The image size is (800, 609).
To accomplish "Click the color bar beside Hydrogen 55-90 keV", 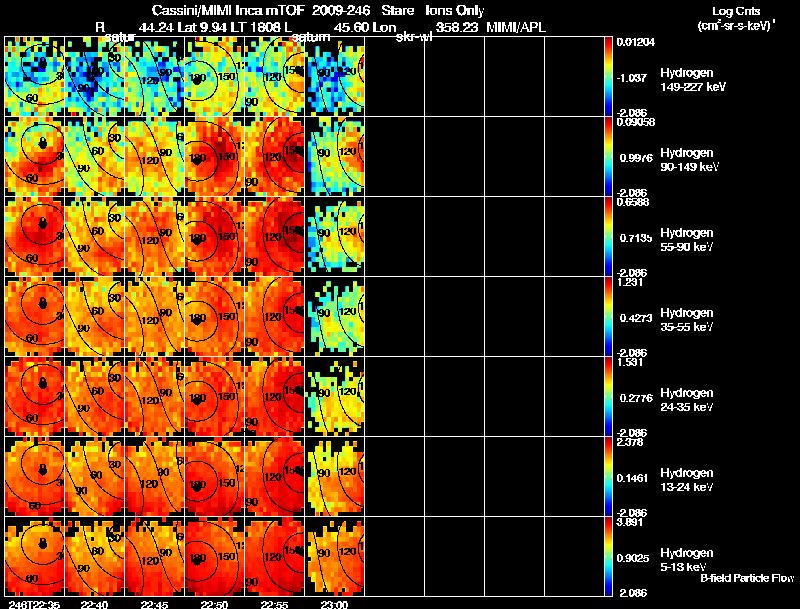I will pyautogui.click(x=608, y=237).
